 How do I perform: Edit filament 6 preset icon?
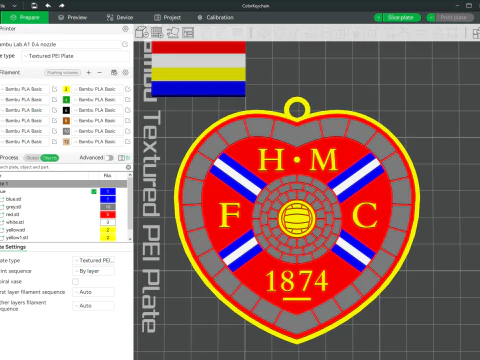coord(128,110)
